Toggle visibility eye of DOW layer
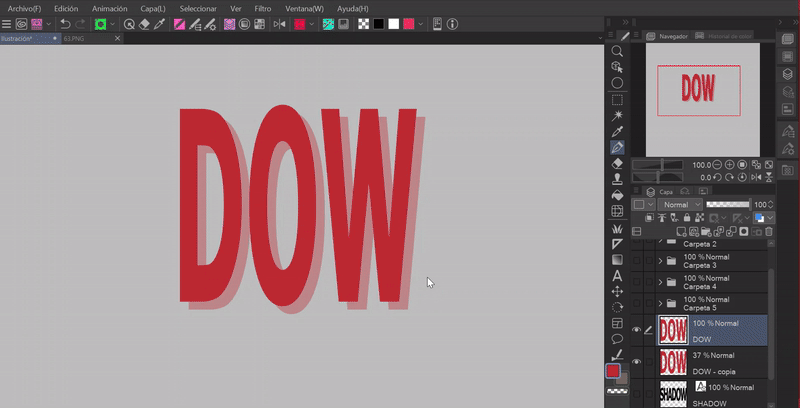This screenshot has height=408, width=800. pyautogui.click(x=636, y=330)
